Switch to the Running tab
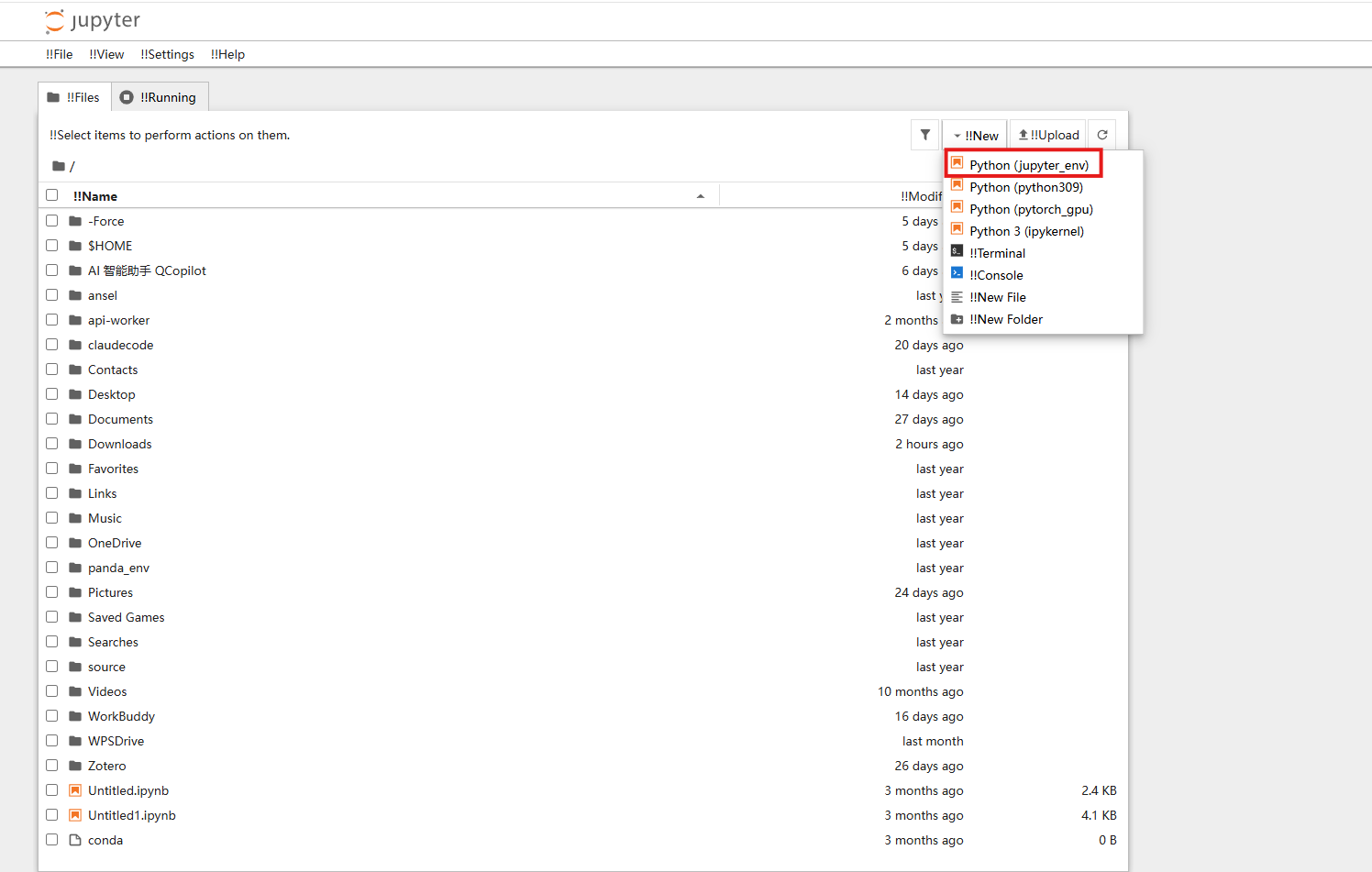Image resolution: width=1372 pixels, height=872 pixels. click(160, 97)
